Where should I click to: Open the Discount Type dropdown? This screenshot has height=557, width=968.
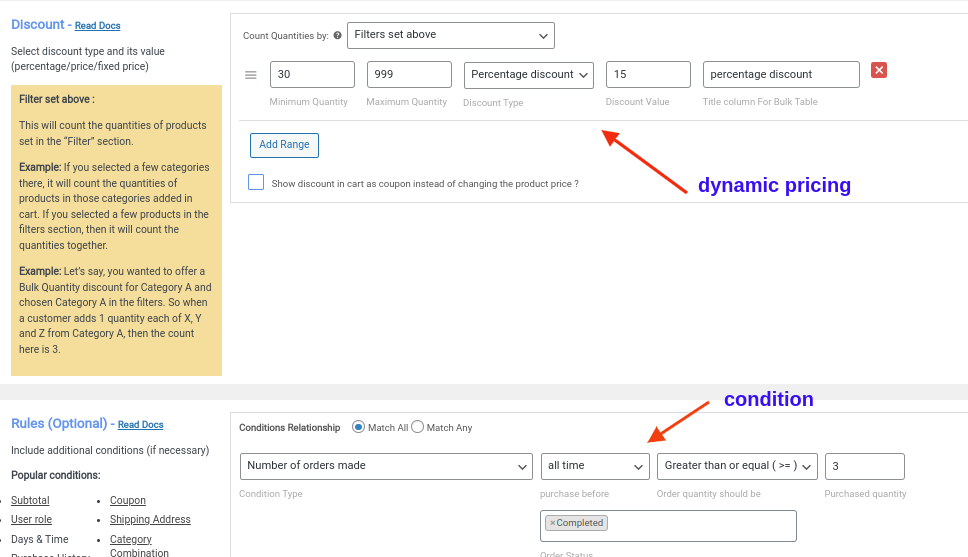tap(528, 75)
